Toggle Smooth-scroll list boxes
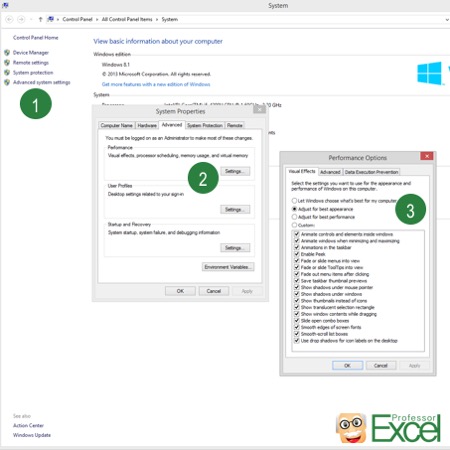The height and width of the screenshot is (450, 450). 297,334
